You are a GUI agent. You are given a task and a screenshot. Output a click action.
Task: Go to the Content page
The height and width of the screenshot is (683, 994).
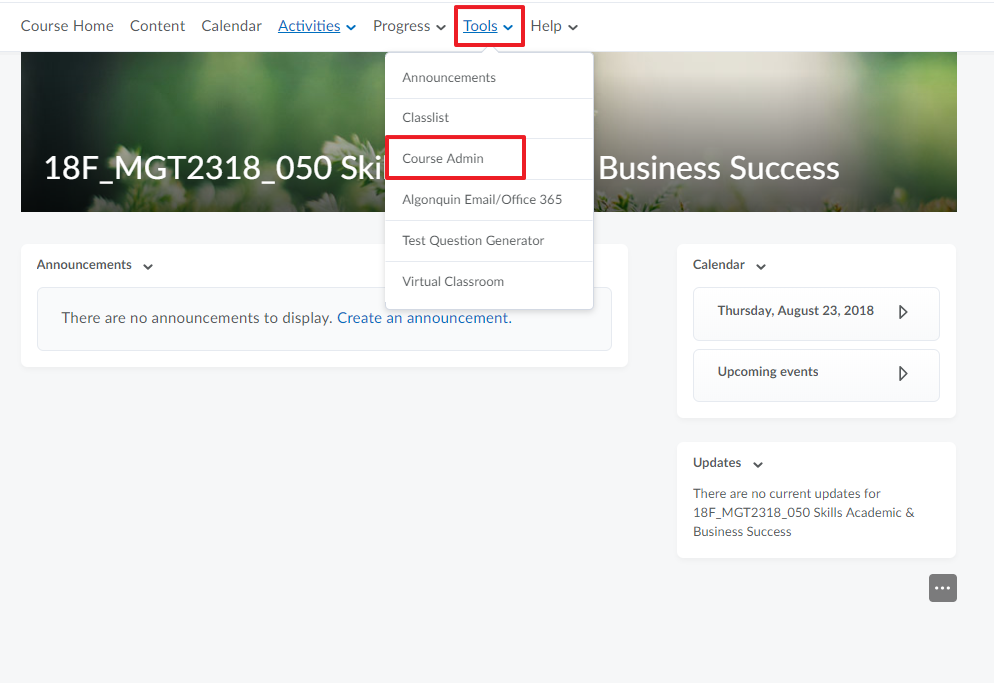(x=157, y=26)
